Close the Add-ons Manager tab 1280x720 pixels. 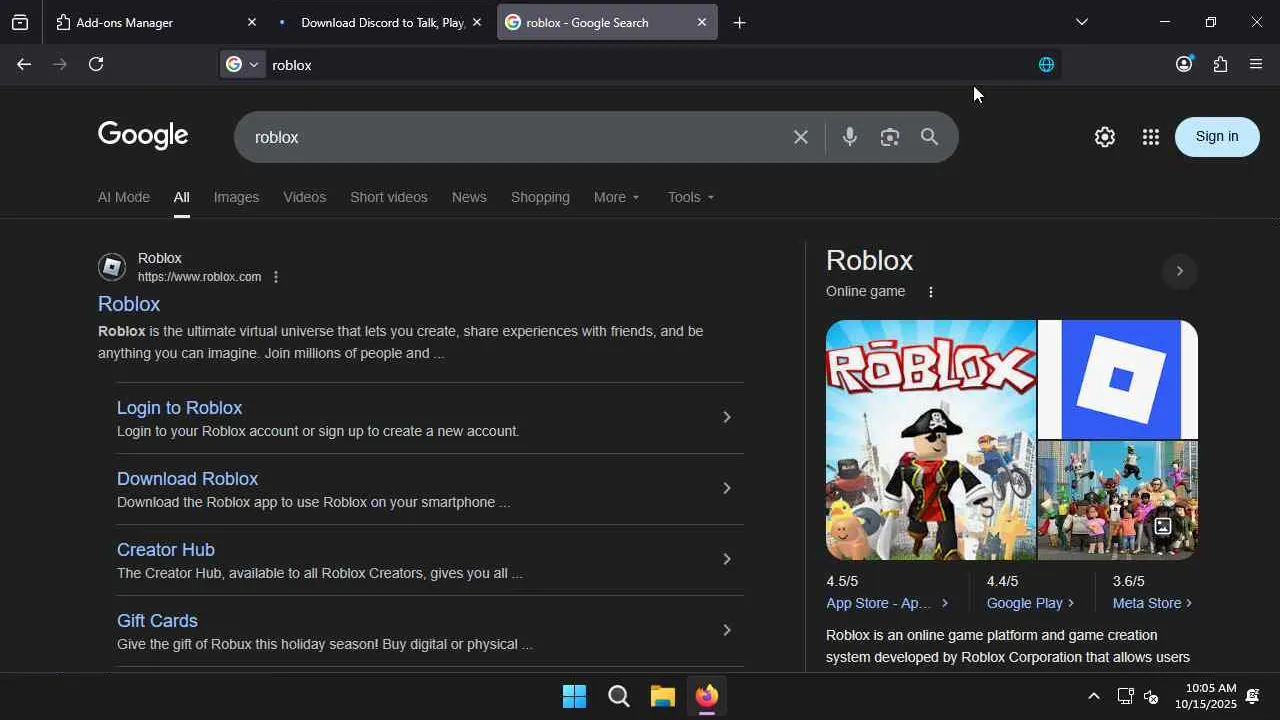click(252, 22)
